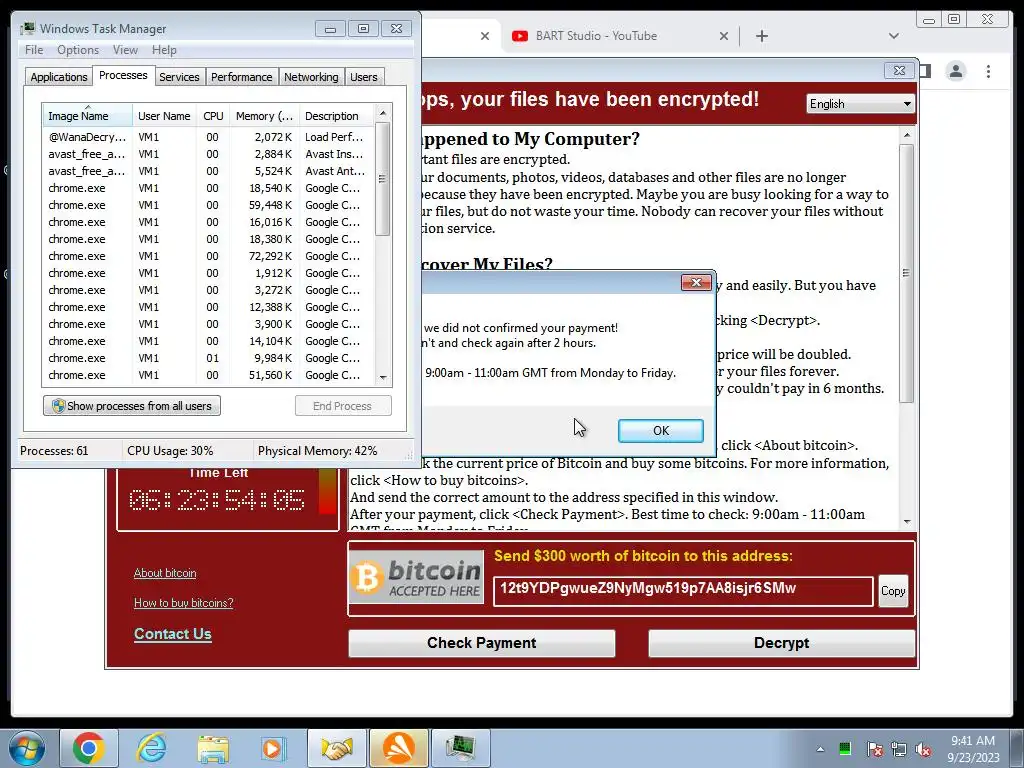Select avast_free_a... process using 5,524 K
The height and width of the screenshot is (768, 1024).
click(209, 171)
